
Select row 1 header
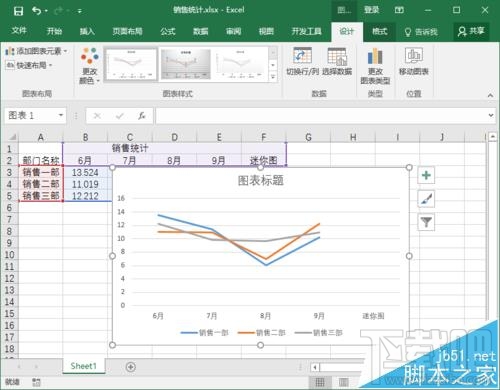(9, 149)
